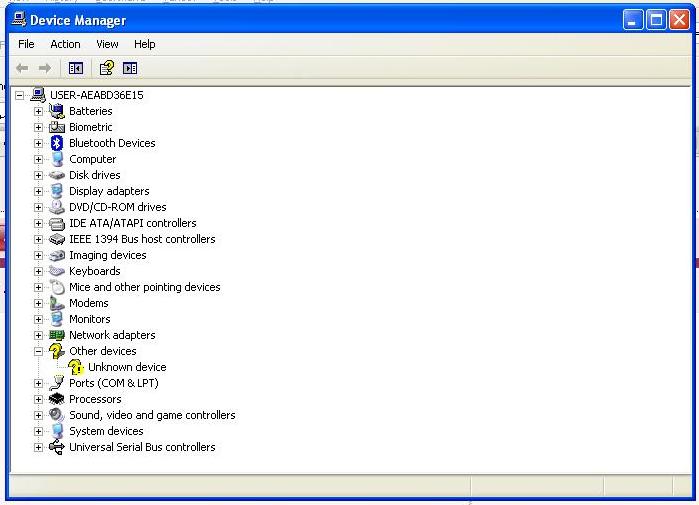Click the Network adapters icon
Image resolution: width=699 pixels, height=505 pixels.
(x=57, y=335)
